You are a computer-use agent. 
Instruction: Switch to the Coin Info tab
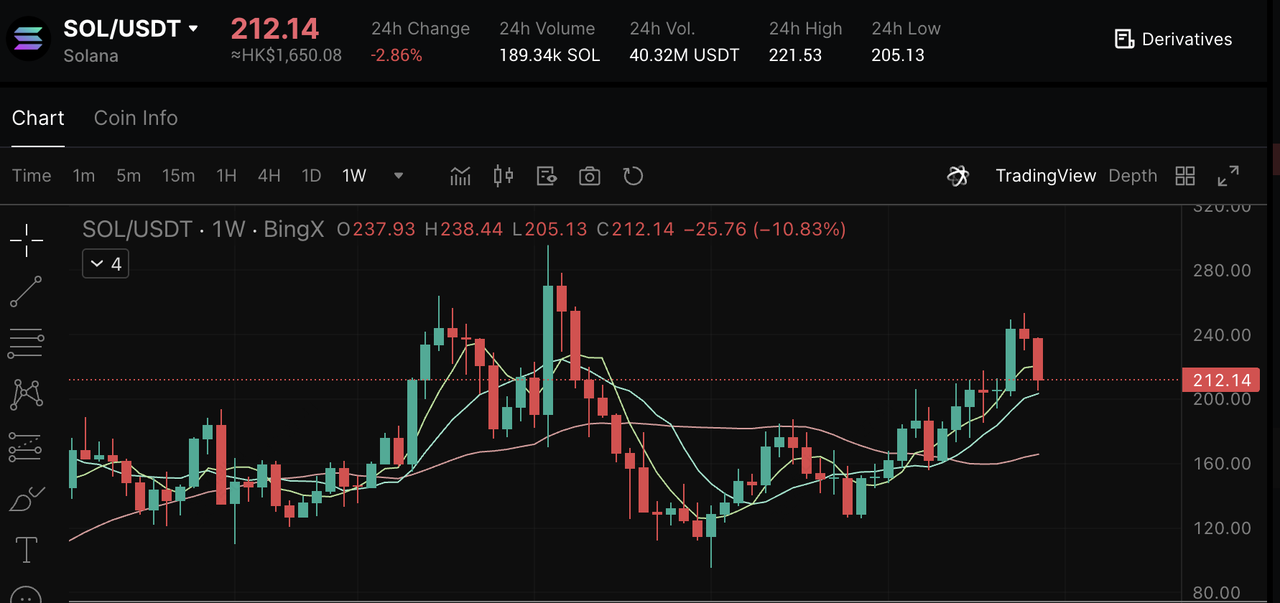pyautogui.click(x=136, y=118)
